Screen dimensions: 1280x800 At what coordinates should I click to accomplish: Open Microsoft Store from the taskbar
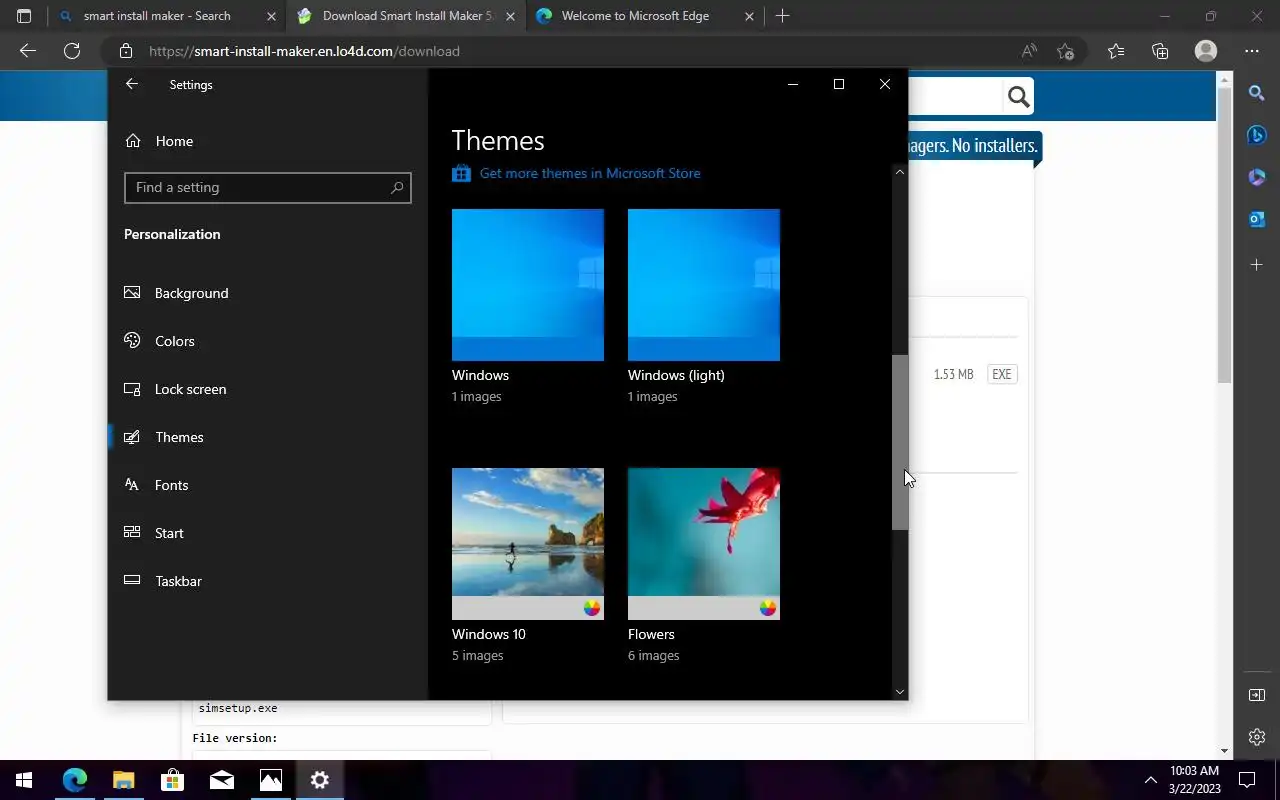click(172, 780)
